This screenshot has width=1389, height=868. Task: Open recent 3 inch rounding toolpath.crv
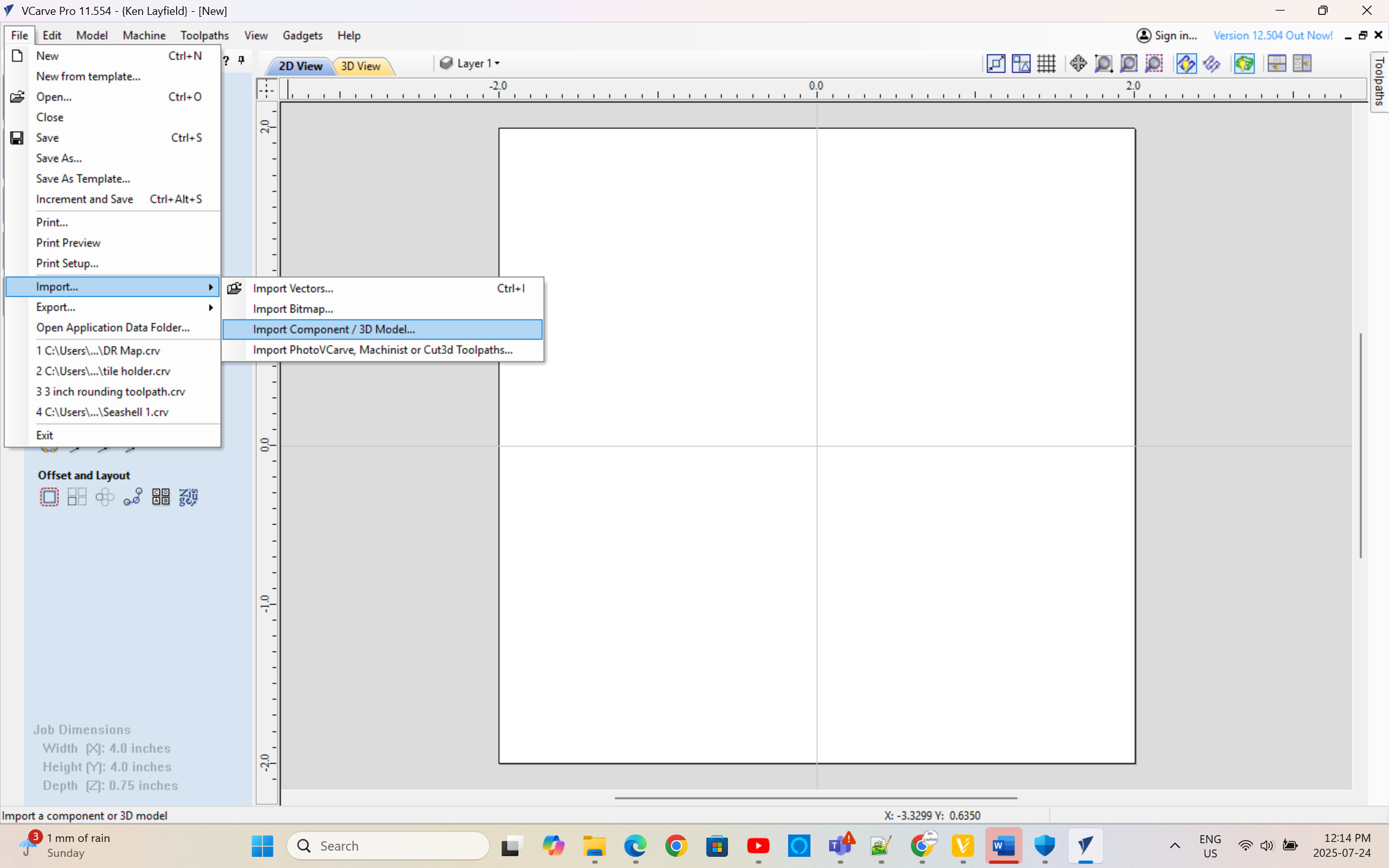tap(112, 391)
